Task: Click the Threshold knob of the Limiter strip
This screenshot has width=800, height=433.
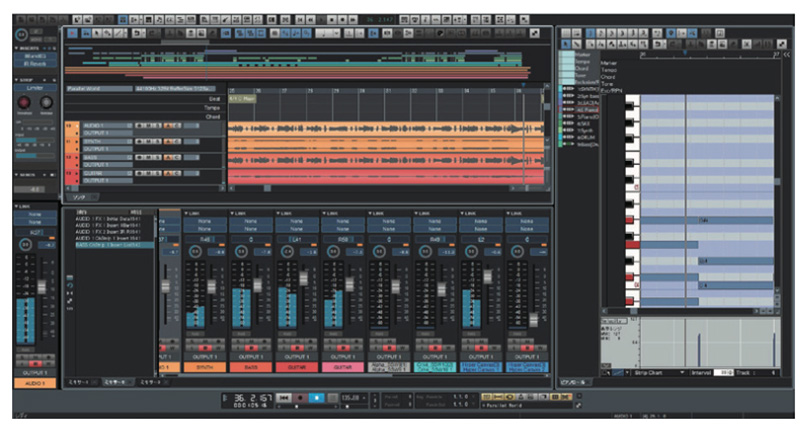Action: pos(24,102)
